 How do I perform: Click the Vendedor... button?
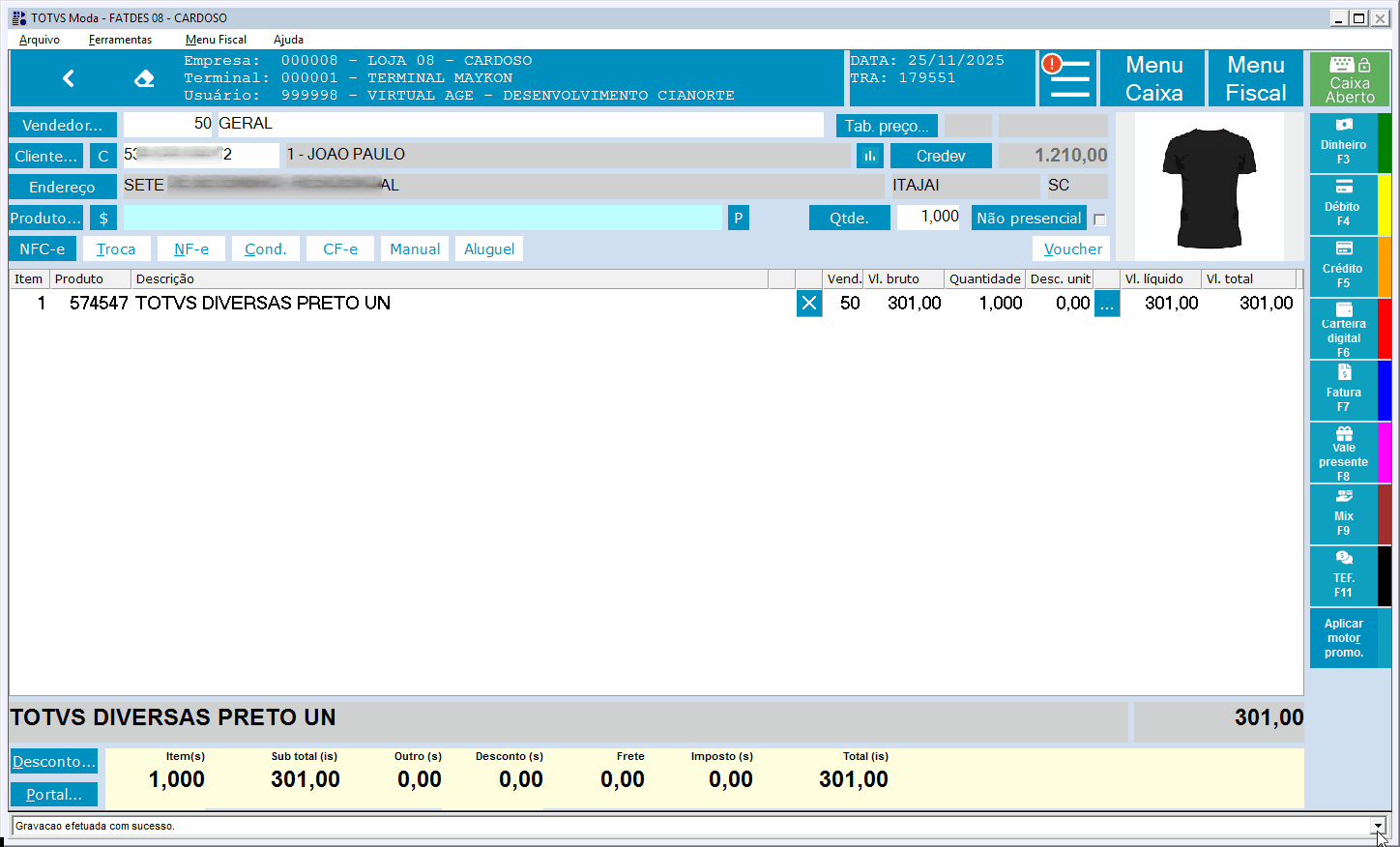[63, 125]
